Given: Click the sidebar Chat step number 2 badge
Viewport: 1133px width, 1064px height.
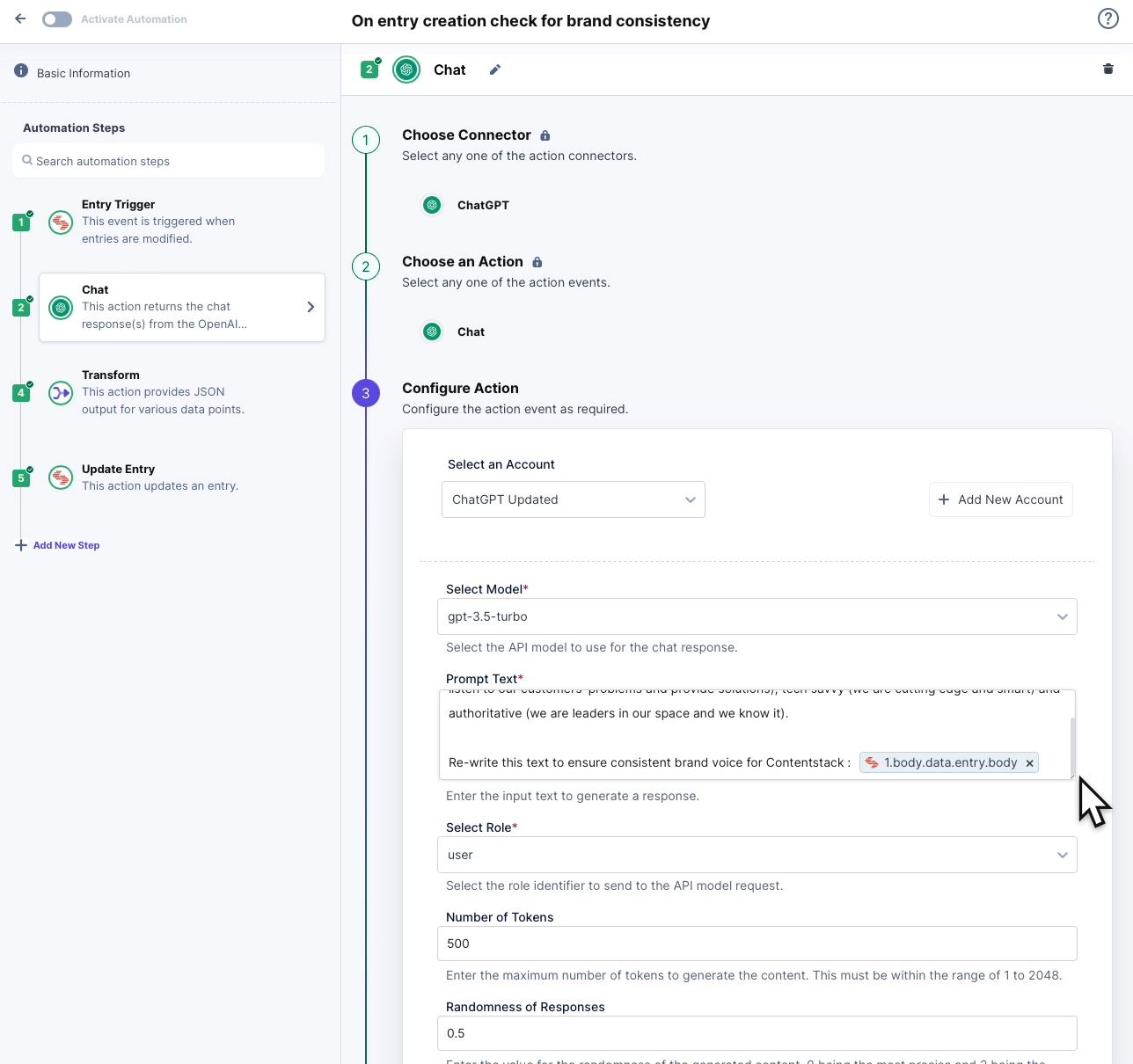Looking at the screenshot, I should click(21, 308).
